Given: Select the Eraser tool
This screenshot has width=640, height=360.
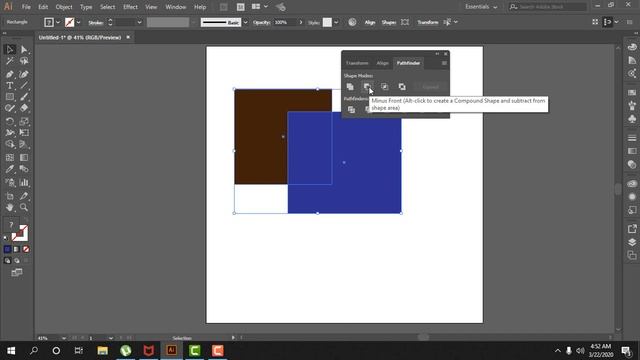Looking at the screenshot, I should pos(24,109).
